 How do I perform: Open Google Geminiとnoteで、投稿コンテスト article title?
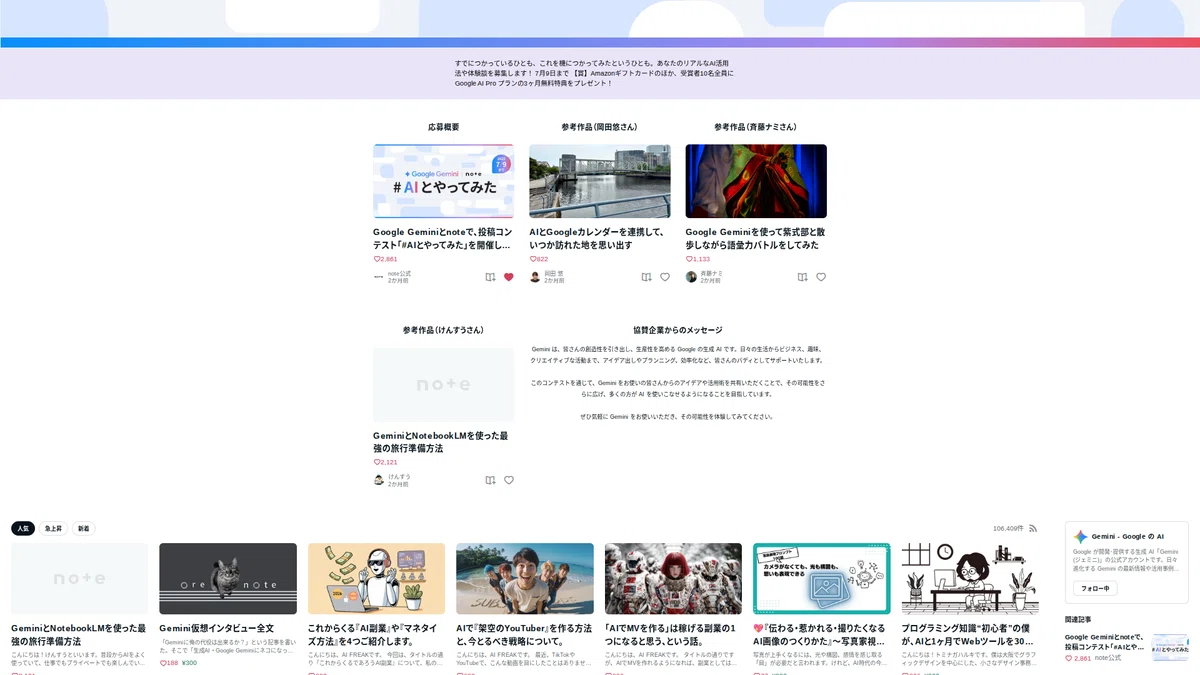(443, 238)
